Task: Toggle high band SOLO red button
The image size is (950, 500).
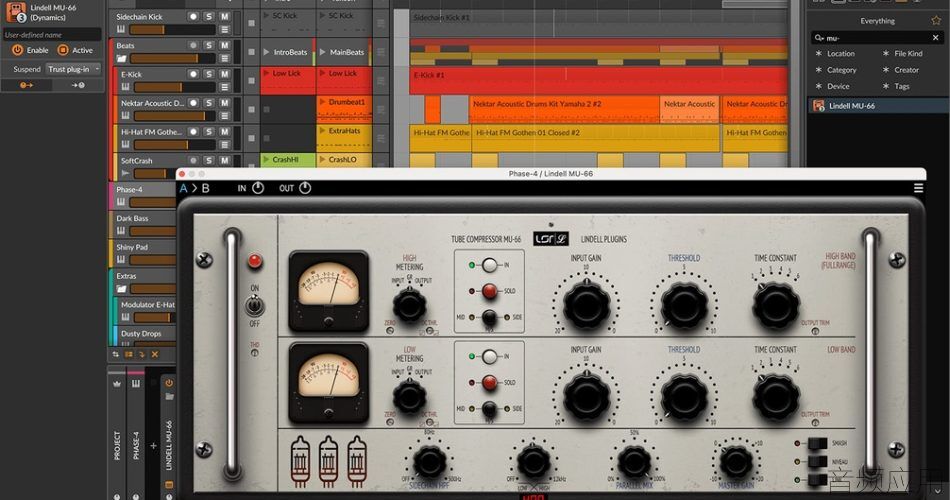Action: click(490, 291)
